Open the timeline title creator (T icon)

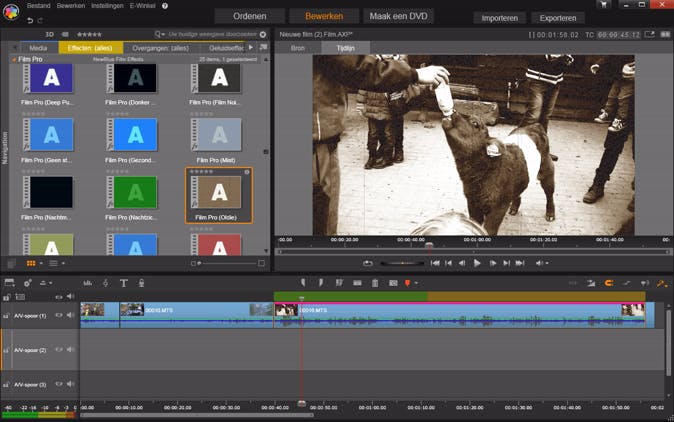(x=124, y=284)
